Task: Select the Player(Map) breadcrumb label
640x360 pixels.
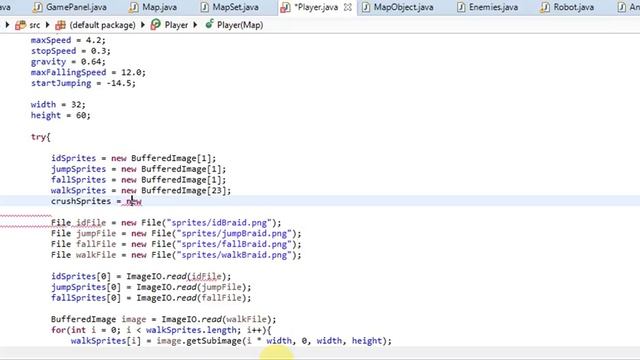Action: (240, 25)
